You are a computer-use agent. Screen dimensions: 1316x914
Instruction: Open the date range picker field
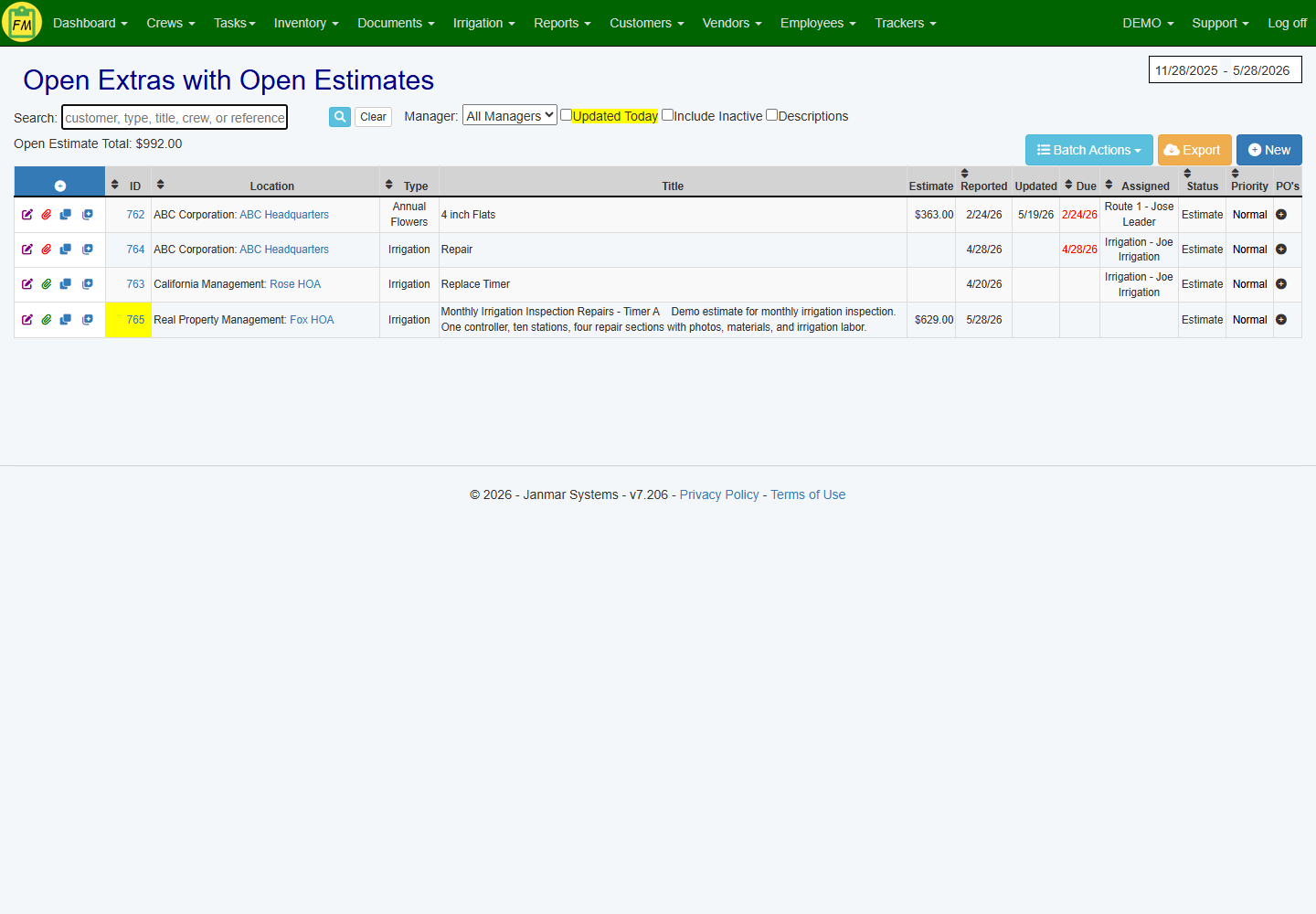tap(1226, 69)
